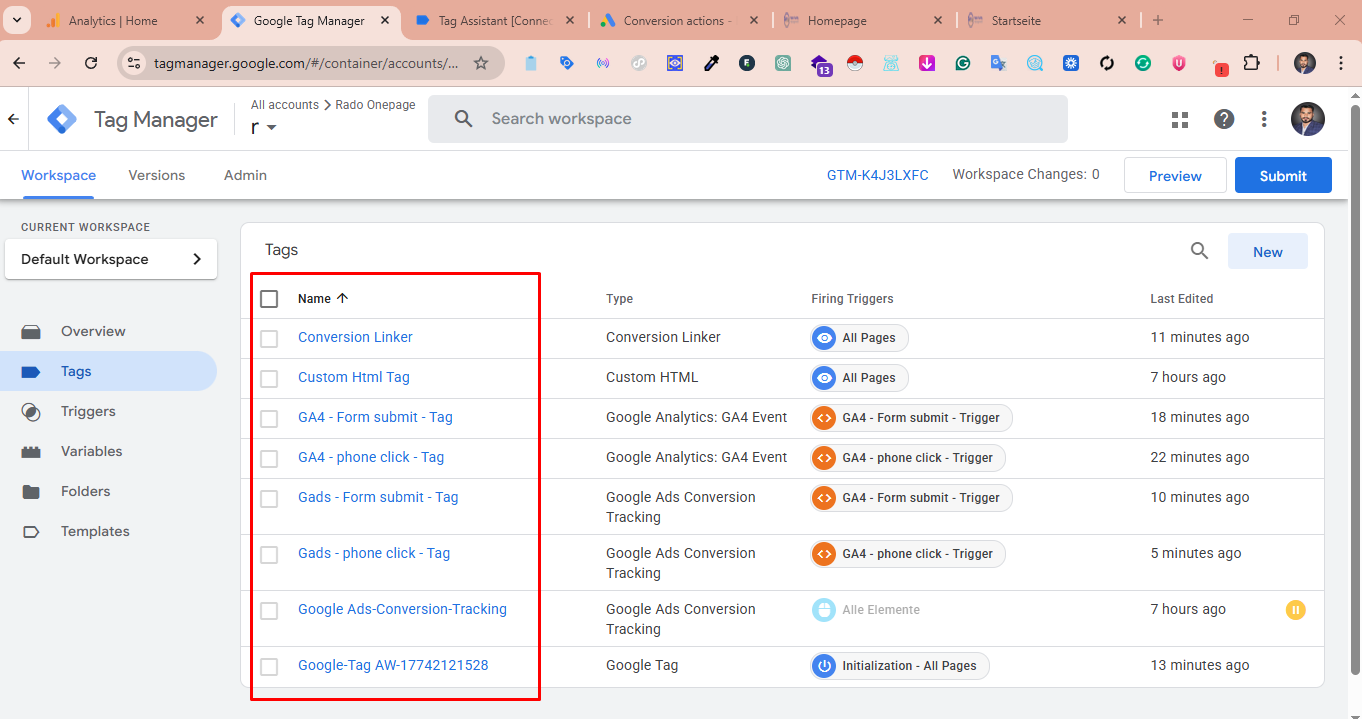Click the Variables sidebar icon
Screen dimensions: 1362x719
31,451
